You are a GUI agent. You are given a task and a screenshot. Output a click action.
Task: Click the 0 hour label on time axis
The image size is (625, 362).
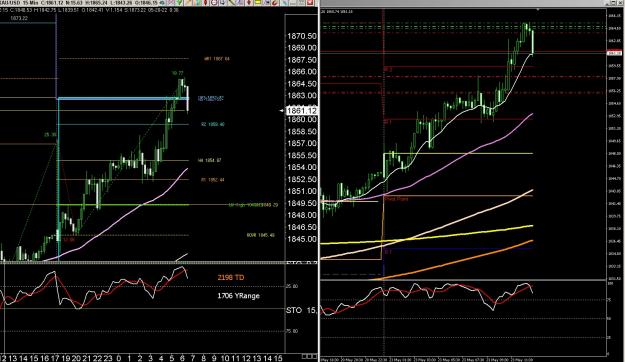pos(119,358)
